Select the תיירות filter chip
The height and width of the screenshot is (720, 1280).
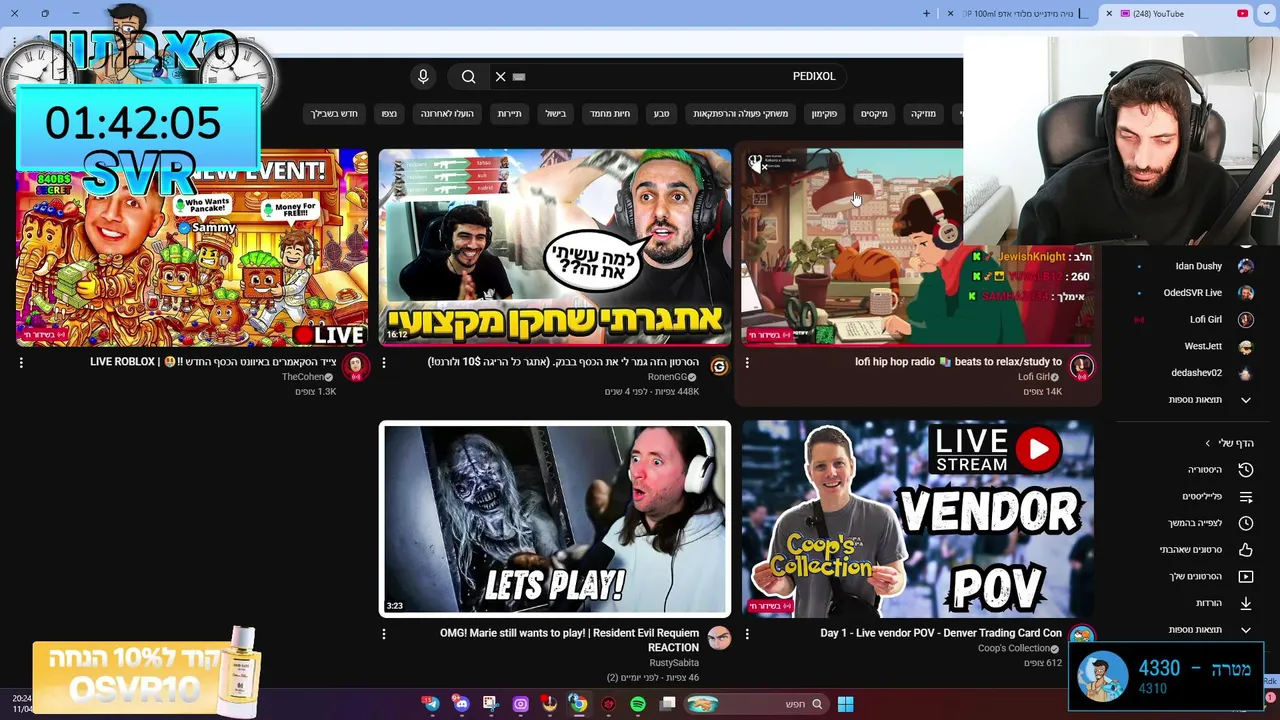(510, 114)
